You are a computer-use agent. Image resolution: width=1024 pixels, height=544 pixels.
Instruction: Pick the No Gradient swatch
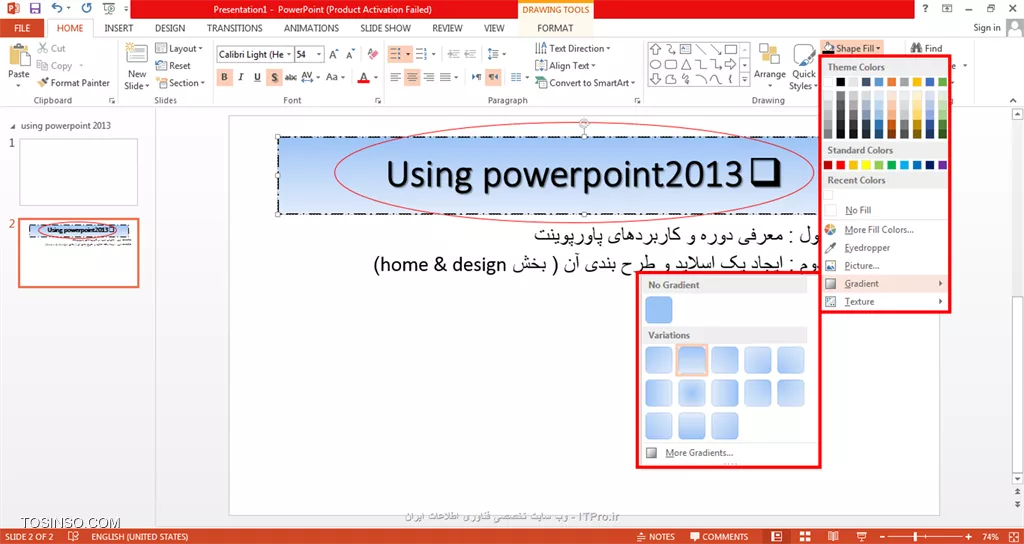tap(658, 310)
